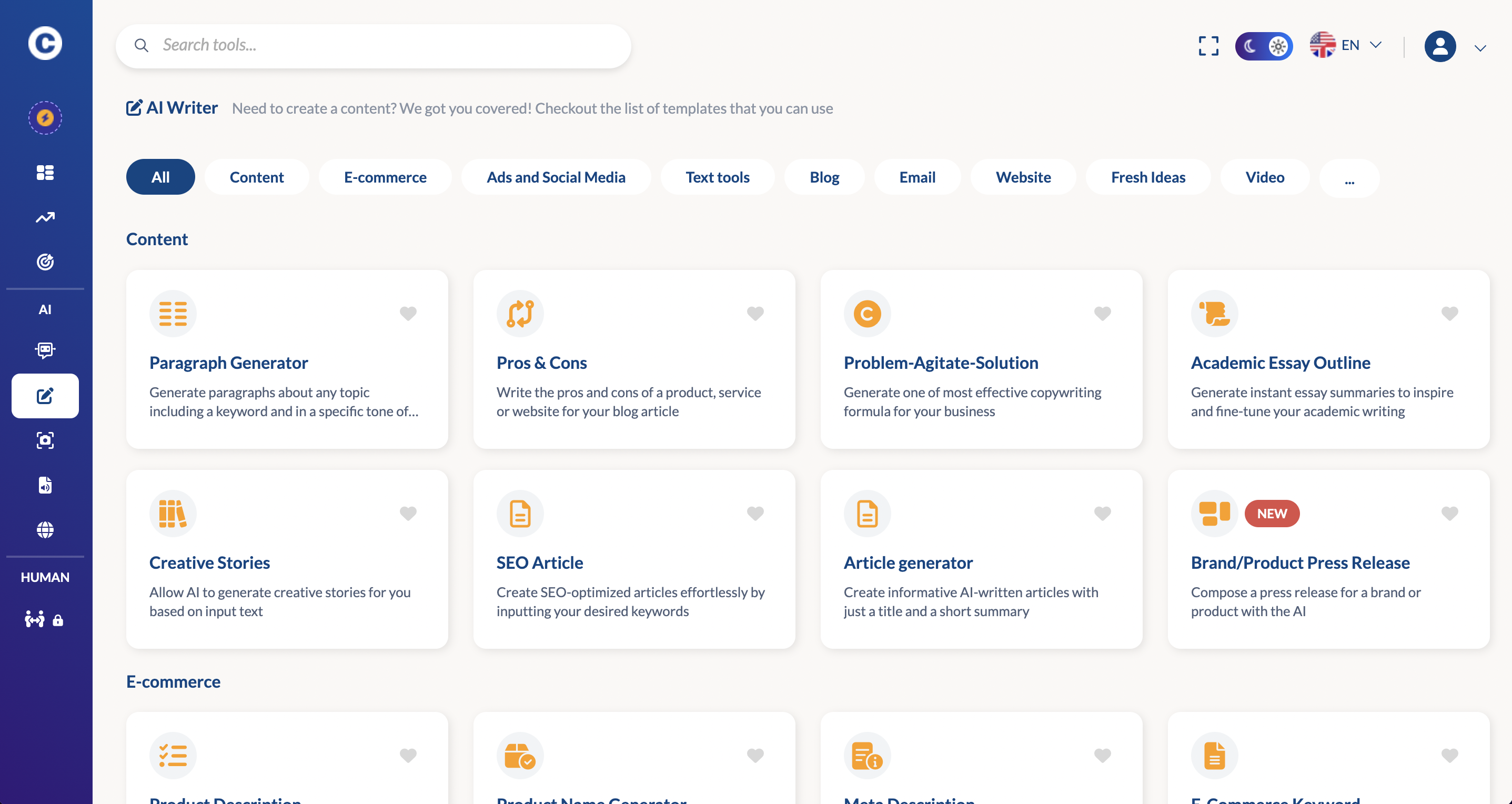Select the AI image capture sidebar icon
Image resolution: width=1512 pixels, height=804 pixels.
pos(45,441)
